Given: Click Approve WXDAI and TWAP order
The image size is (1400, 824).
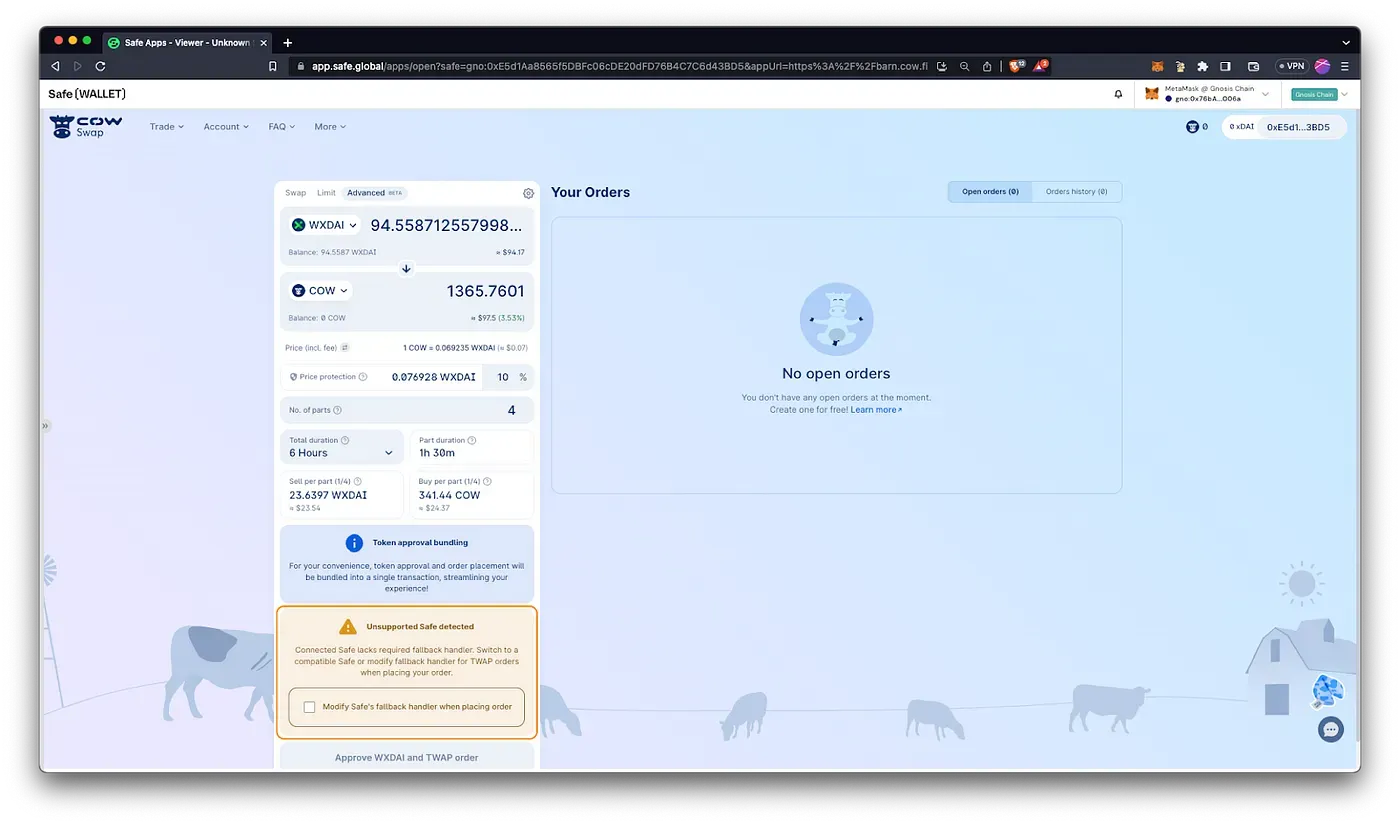Looking at the screenshot, I should click(x=407, y=757).
